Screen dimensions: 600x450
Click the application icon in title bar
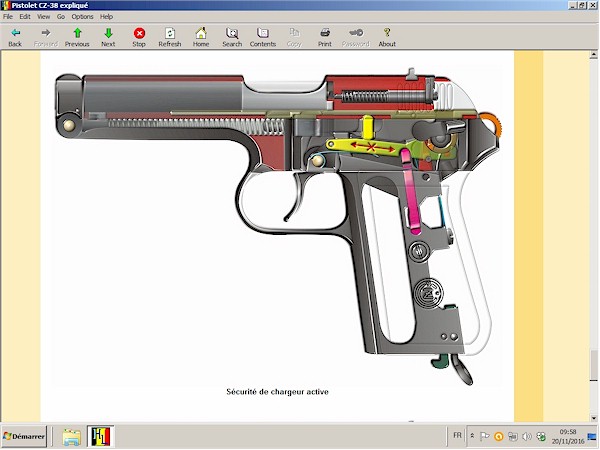(5, 5)
